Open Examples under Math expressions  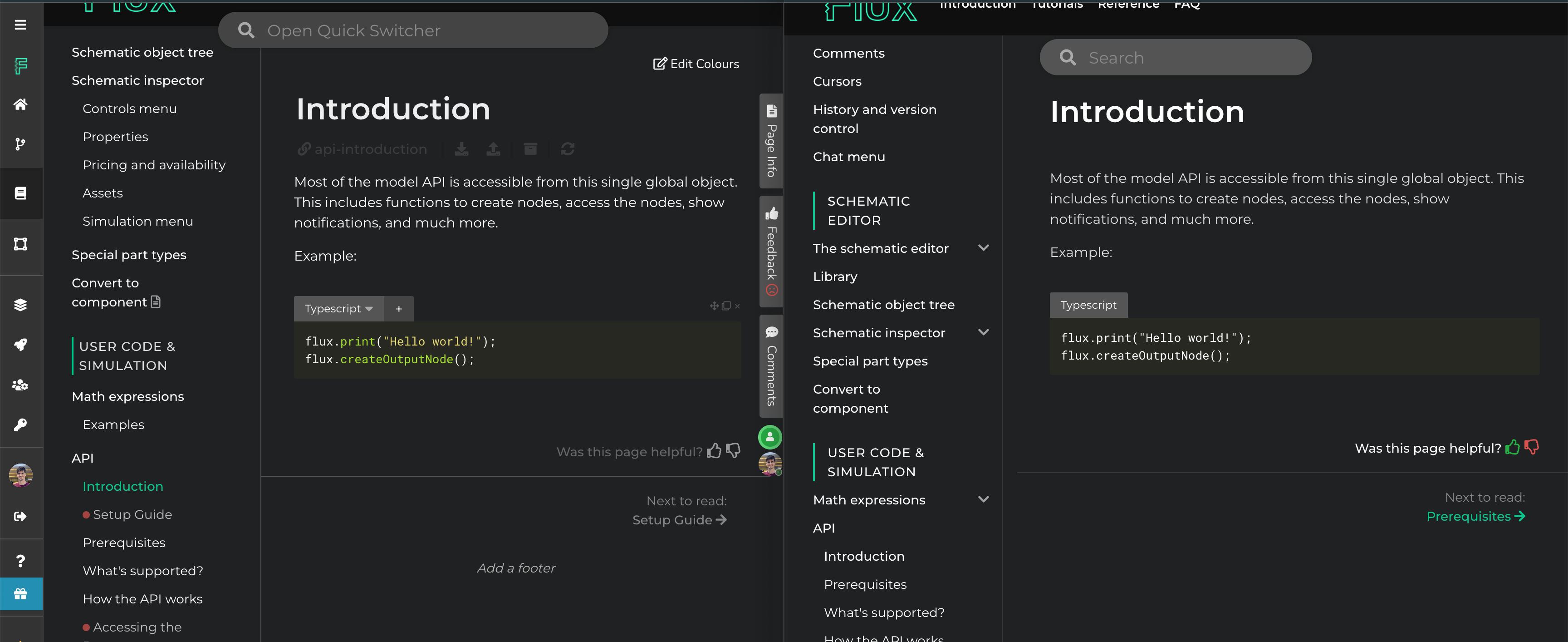(113, 425)
